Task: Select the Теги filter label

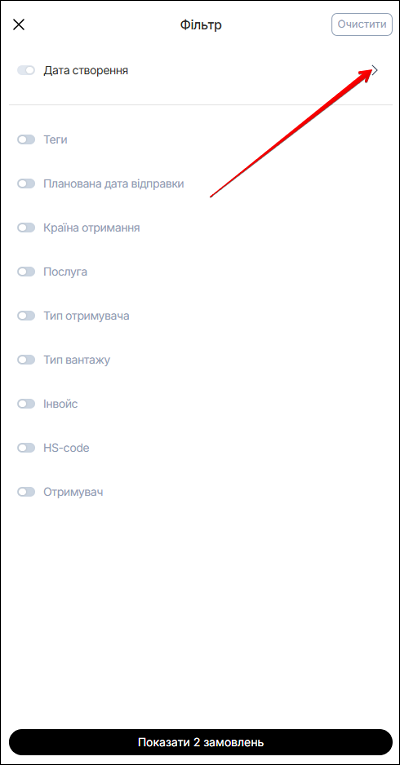Action: coord(56,140)
